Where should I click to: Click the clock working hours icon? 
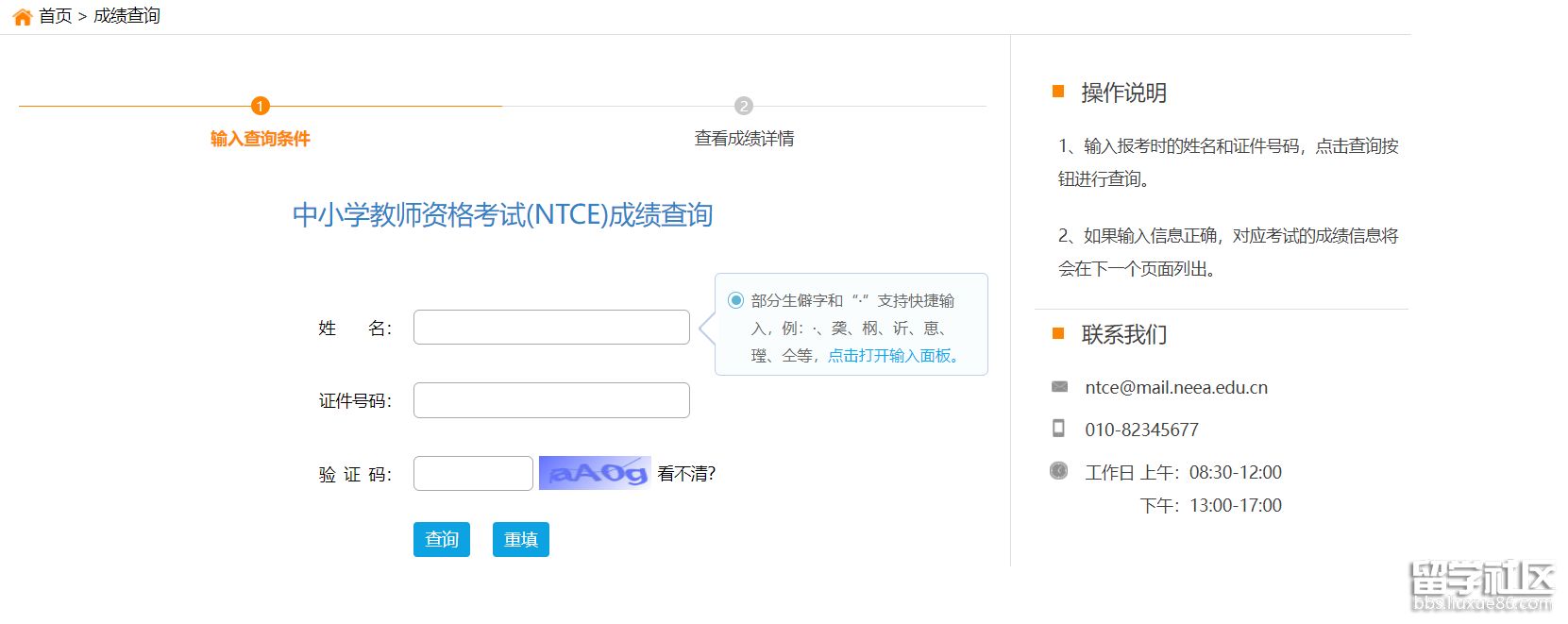point(1058,470)
